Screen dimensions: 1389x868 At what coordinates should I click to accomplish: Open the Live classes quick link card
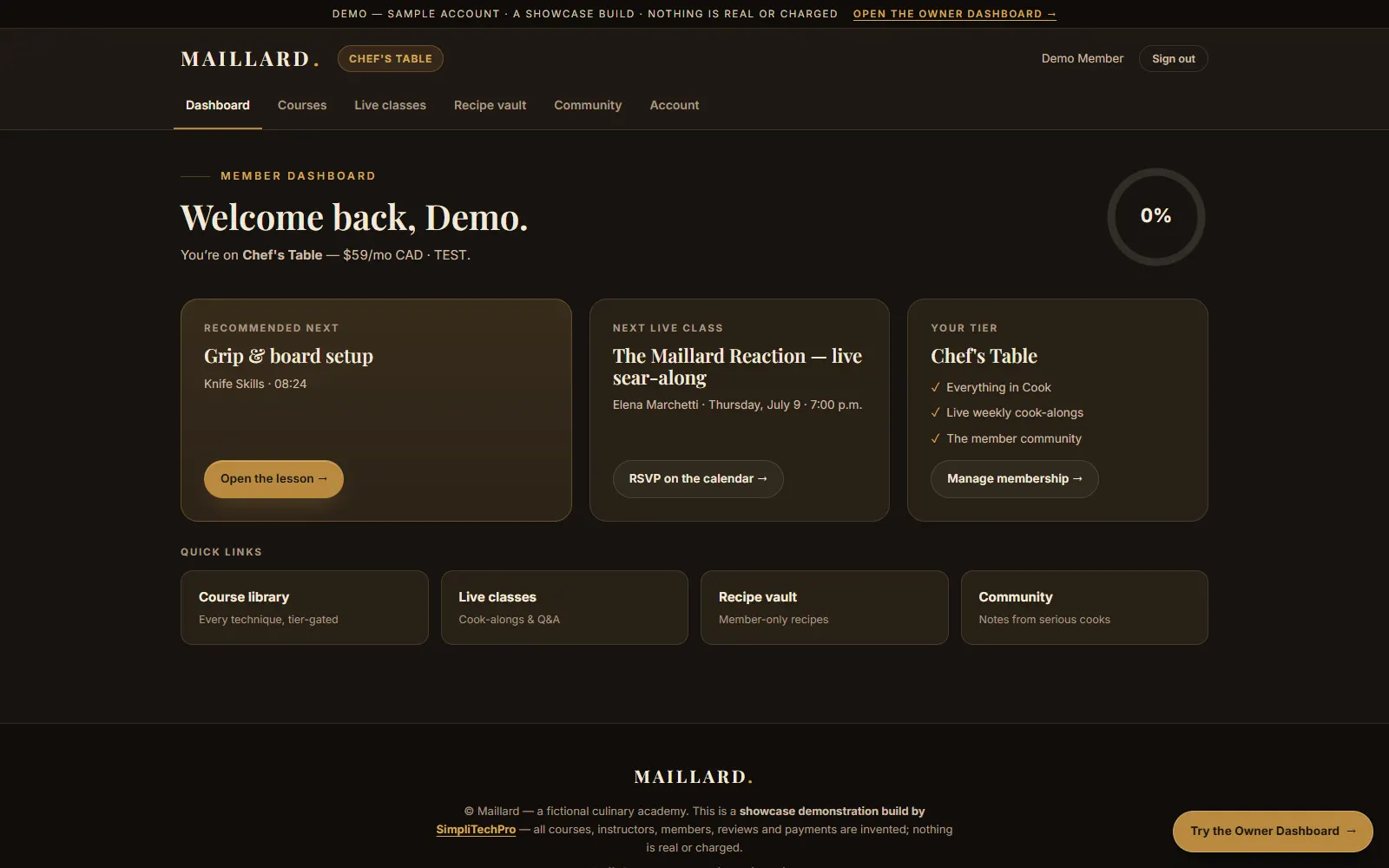pos(564,608)
